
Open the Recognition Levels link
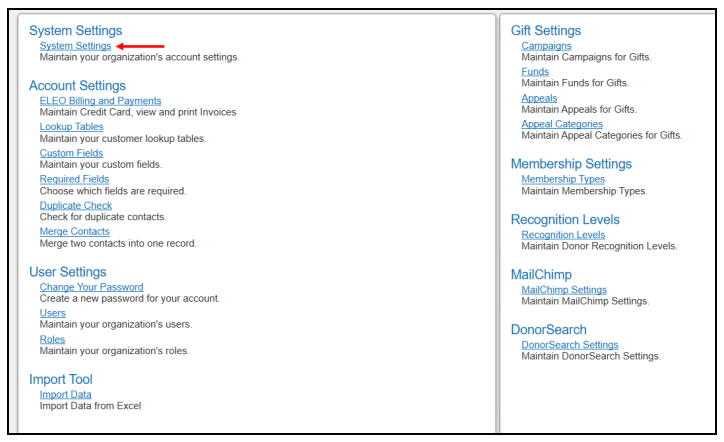pyautogui.click(x=563, y=235)
